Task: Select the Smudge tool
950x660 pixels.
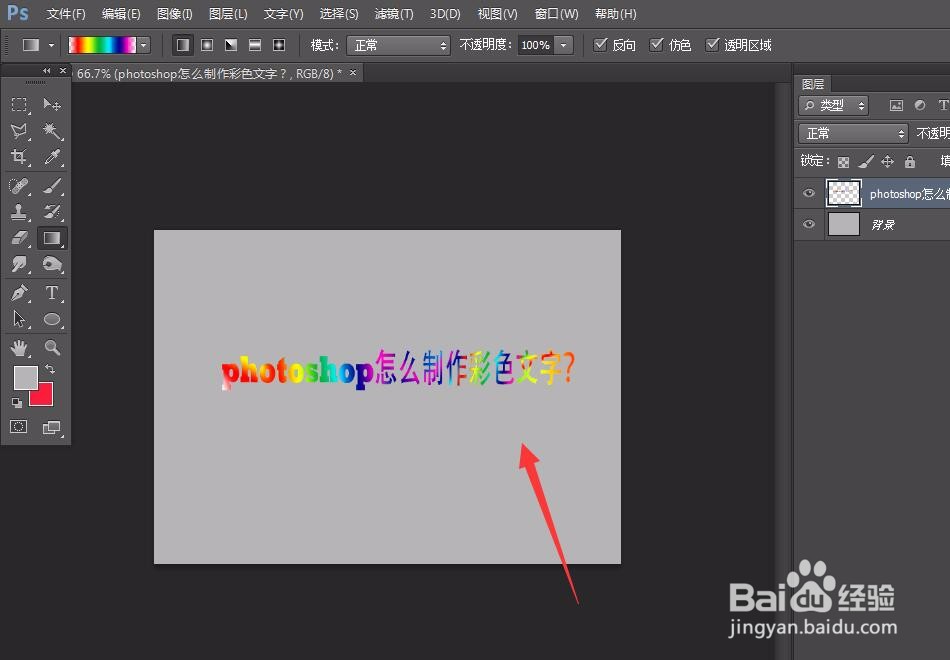Action: pyautogui.click(x=19, y=264)
